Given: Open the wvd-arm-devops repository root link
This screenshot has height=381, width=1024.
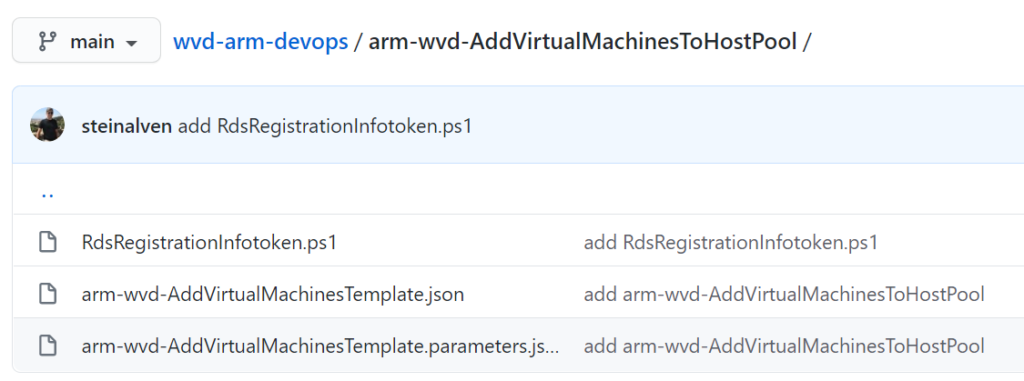Looking at the screenshot, I should (261, 42).
